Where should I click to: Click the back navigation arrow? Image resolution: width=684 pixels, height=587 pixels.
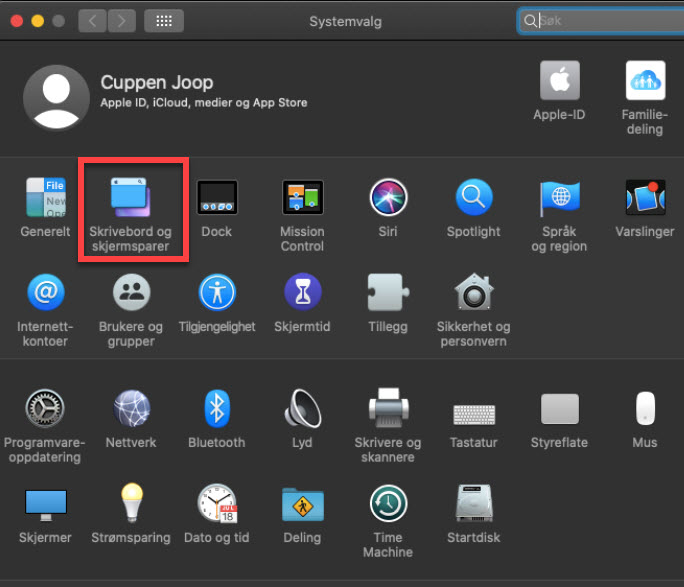click(93, 21)
